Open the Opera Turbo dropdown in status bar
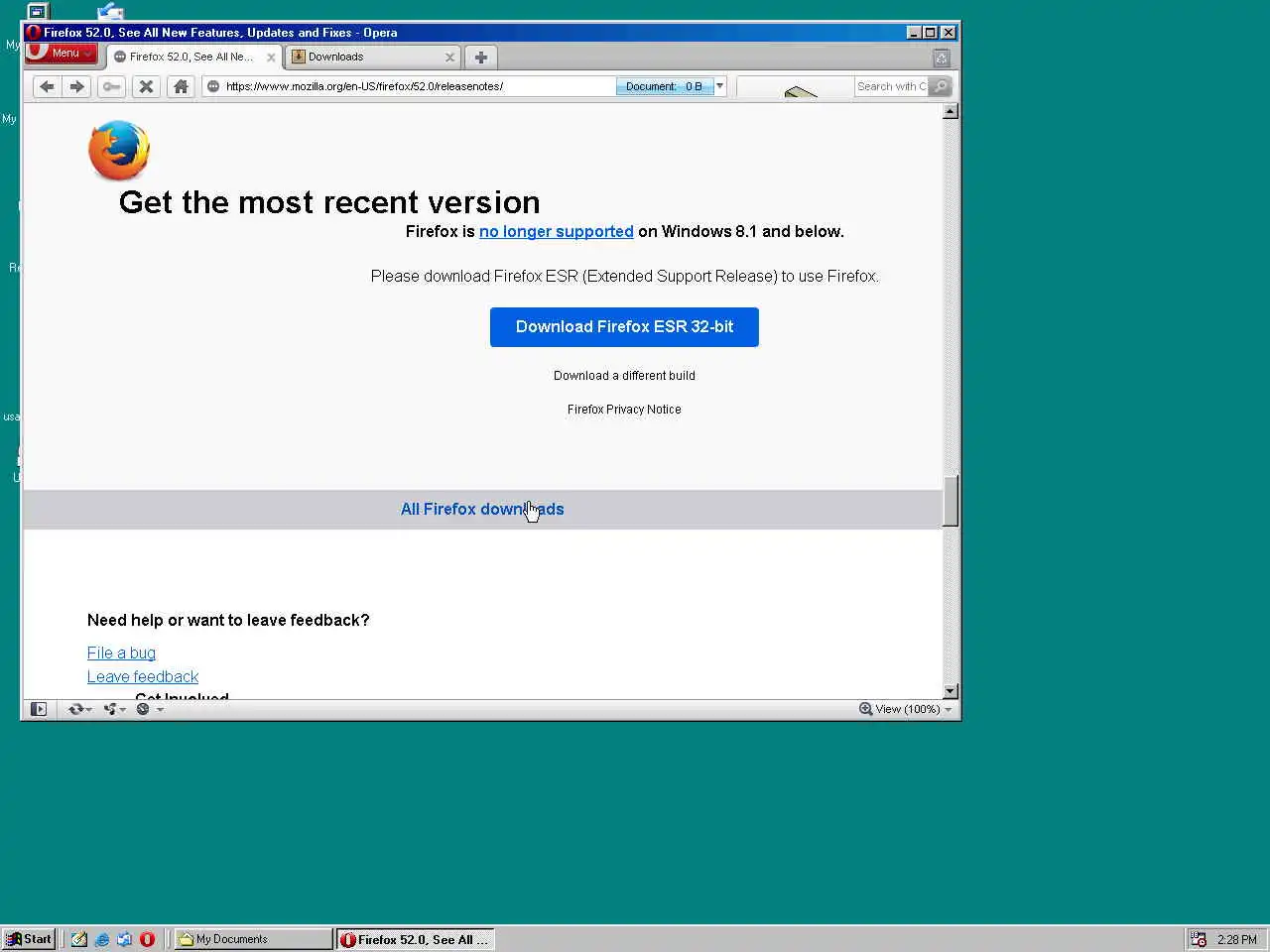 click(x=149, y=709)
